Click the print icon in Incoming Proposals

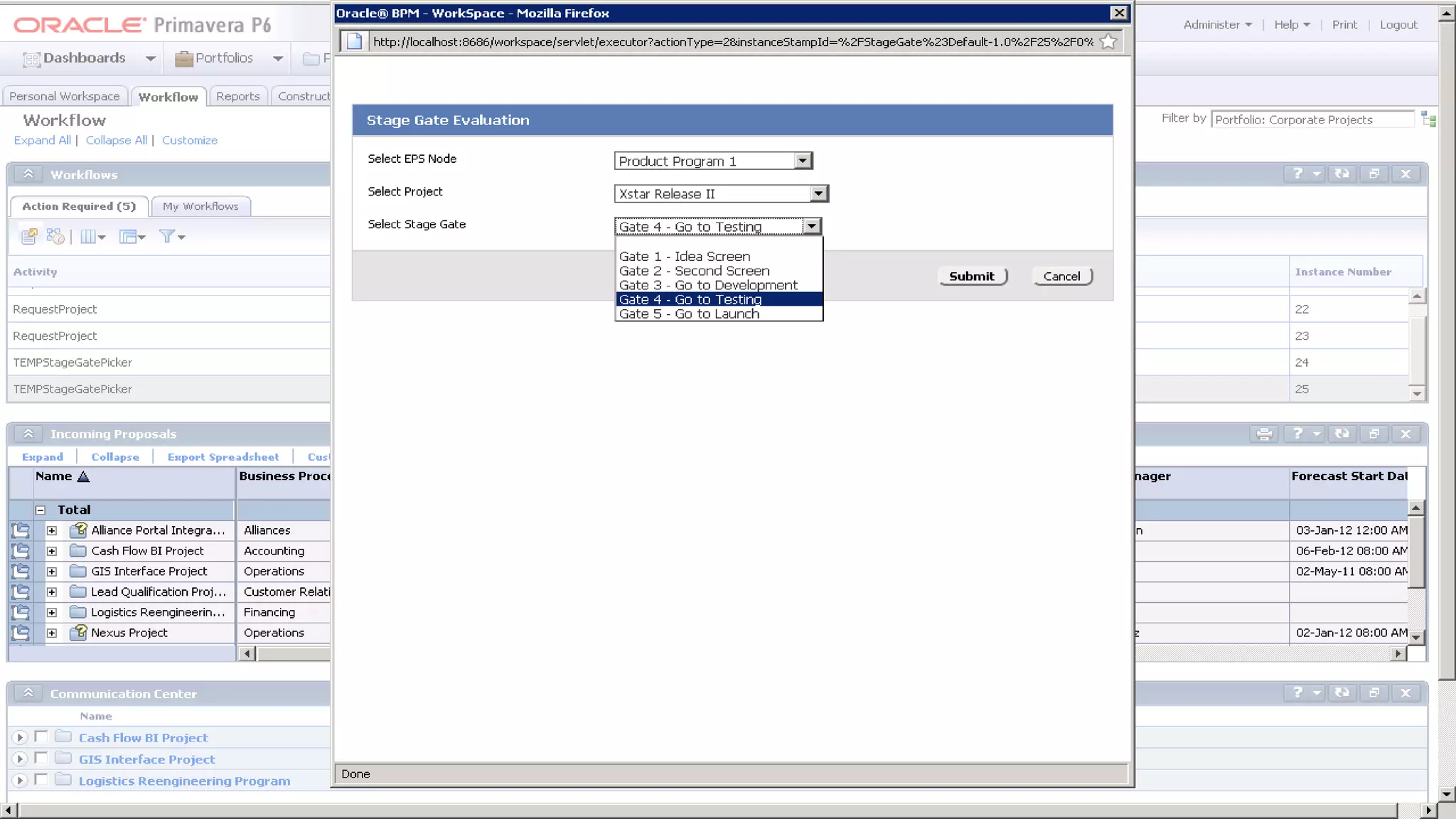coord(1264,434)
